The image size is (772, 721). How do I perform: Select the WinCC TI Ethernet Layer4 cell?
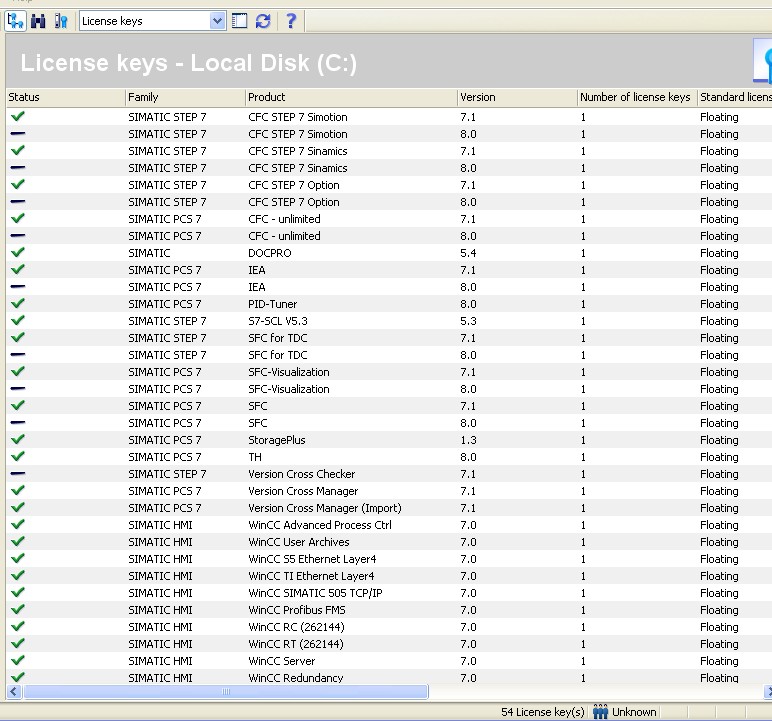pos(311,576)
